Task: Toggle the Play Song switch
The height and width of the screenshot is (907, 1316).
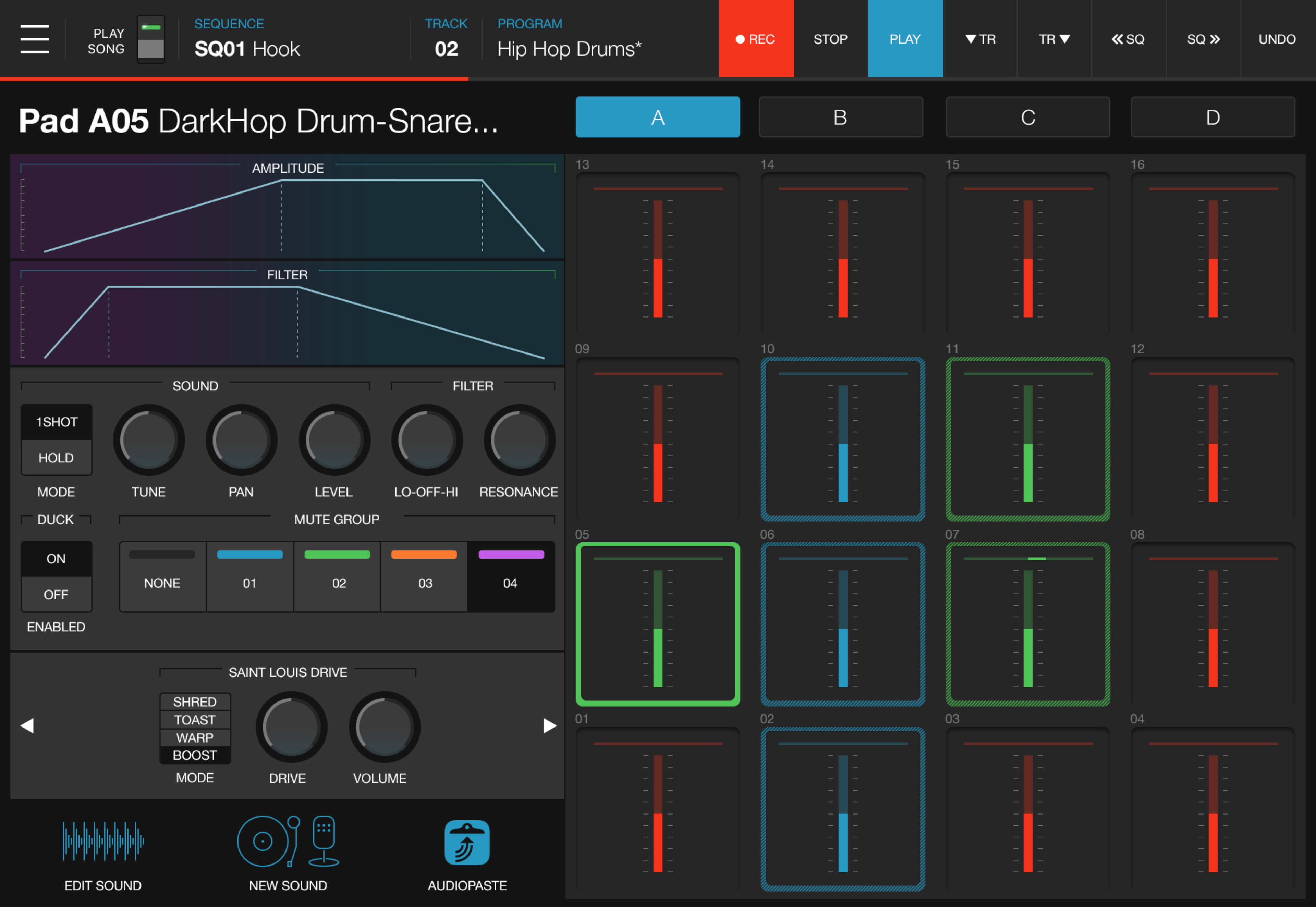Action: click(151, 39)
